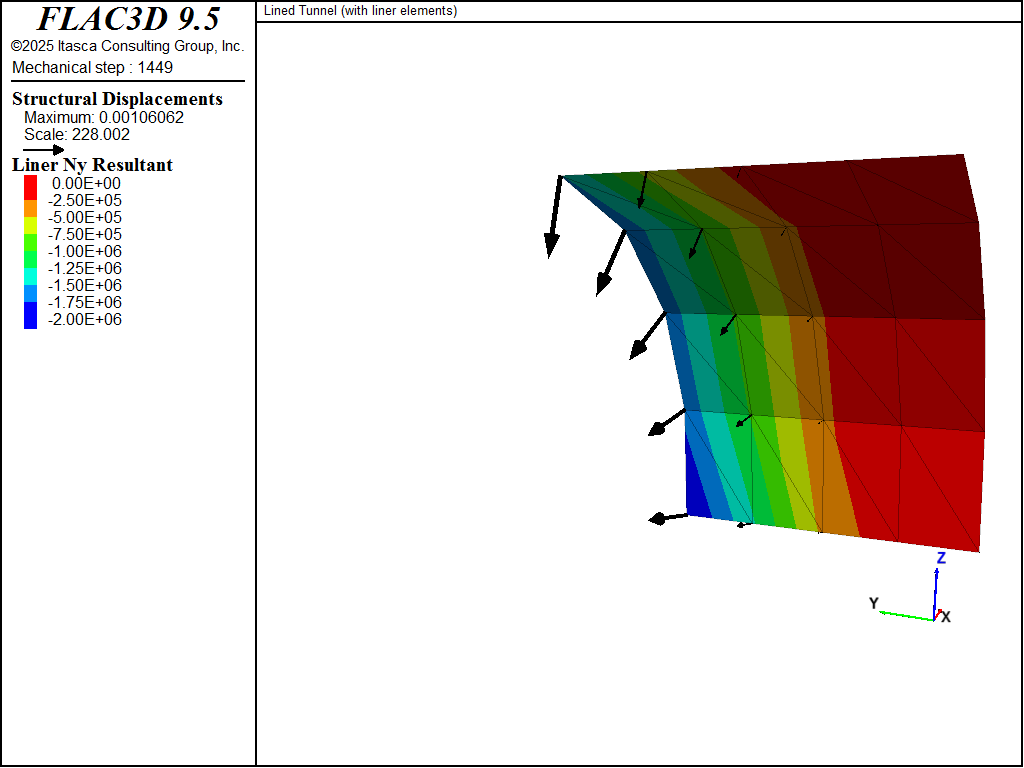Viewport: 1024px width, 768px height.
Task: Click the X axis label
Action: [946, 617]
